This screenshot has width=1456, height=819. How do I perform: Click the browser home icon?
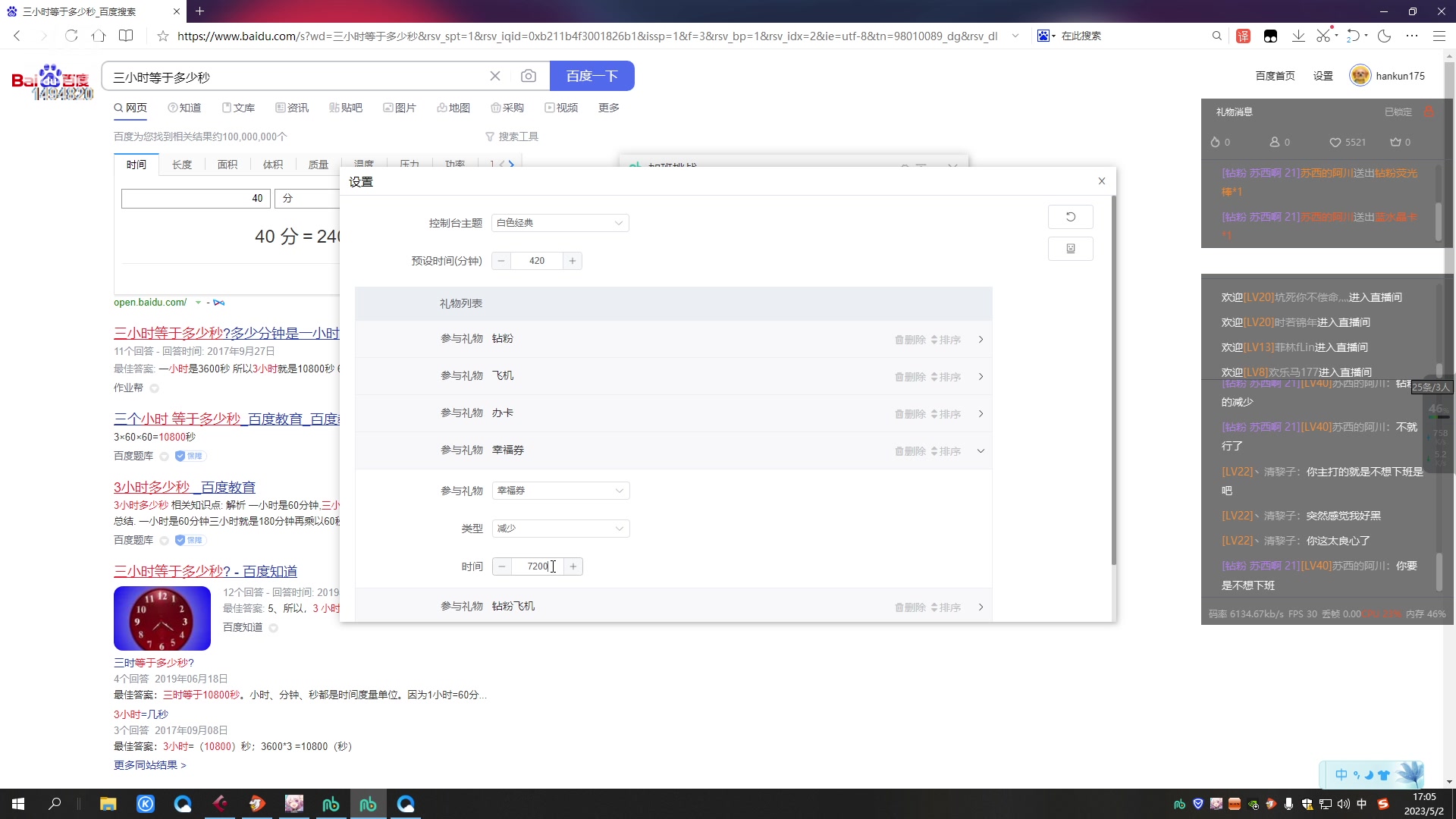[x=99, y=36]
